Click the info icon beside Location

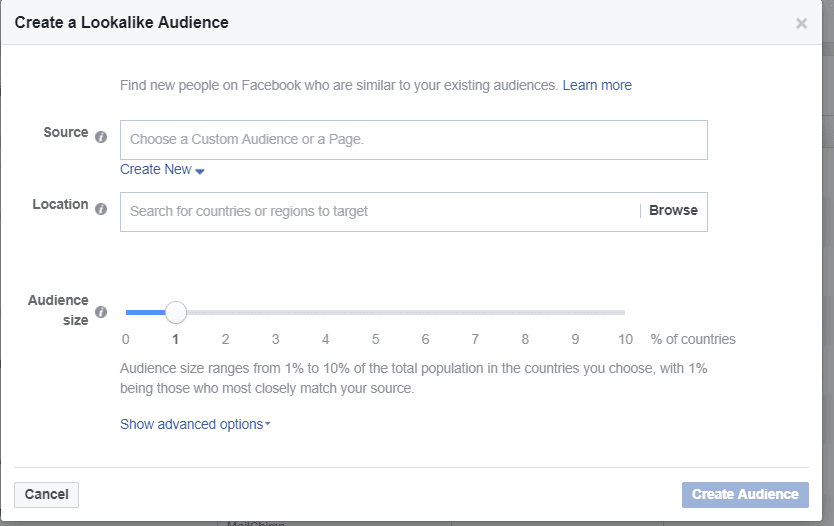101,209
